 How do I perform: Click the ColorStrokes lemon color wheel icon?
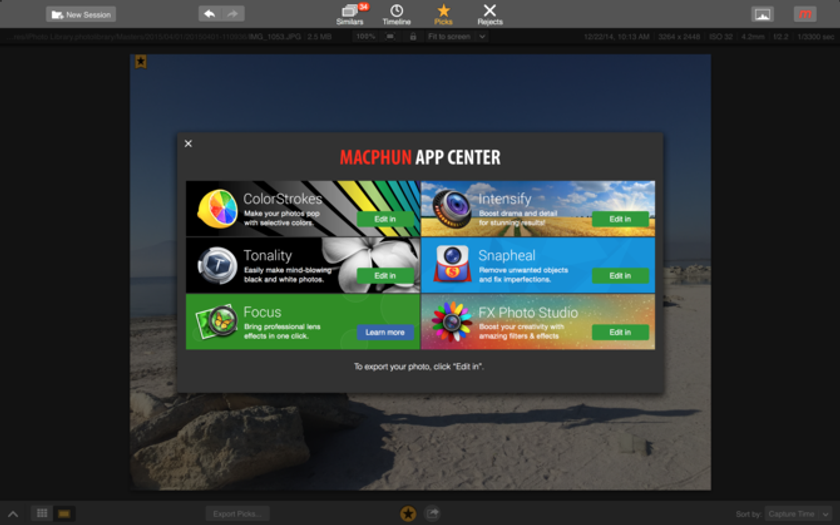[x=218, y=209]
